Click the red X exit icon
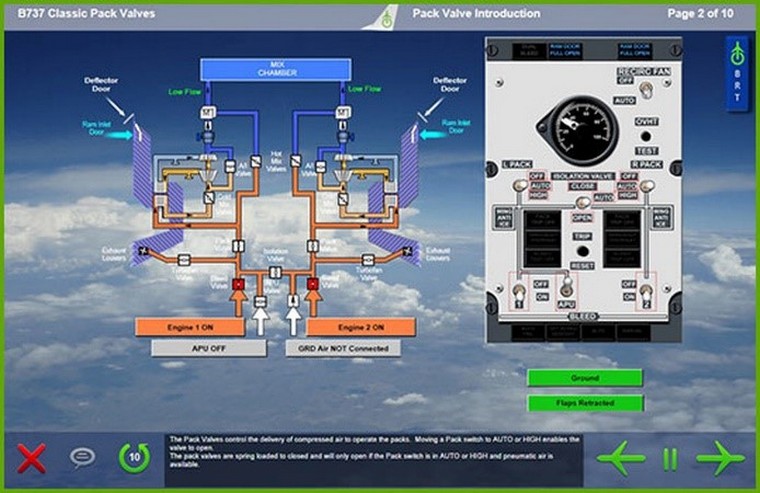The height and width of the screenshot is (493, 760). [x=32, y=458]
